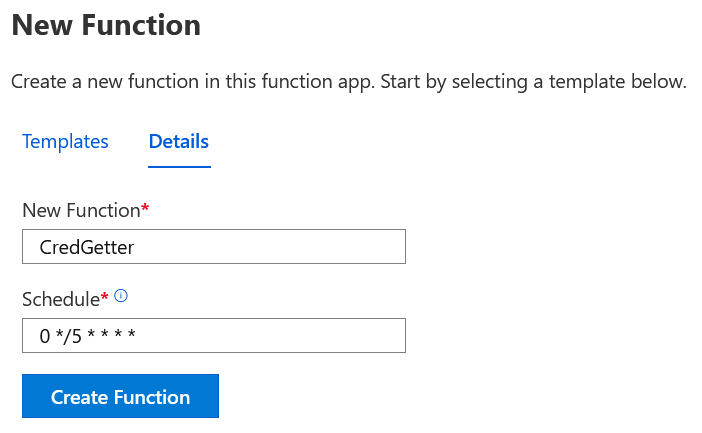This screenshot has width=702, height=433.
Task: Click the Create Function button
Action: coord(120,396)
